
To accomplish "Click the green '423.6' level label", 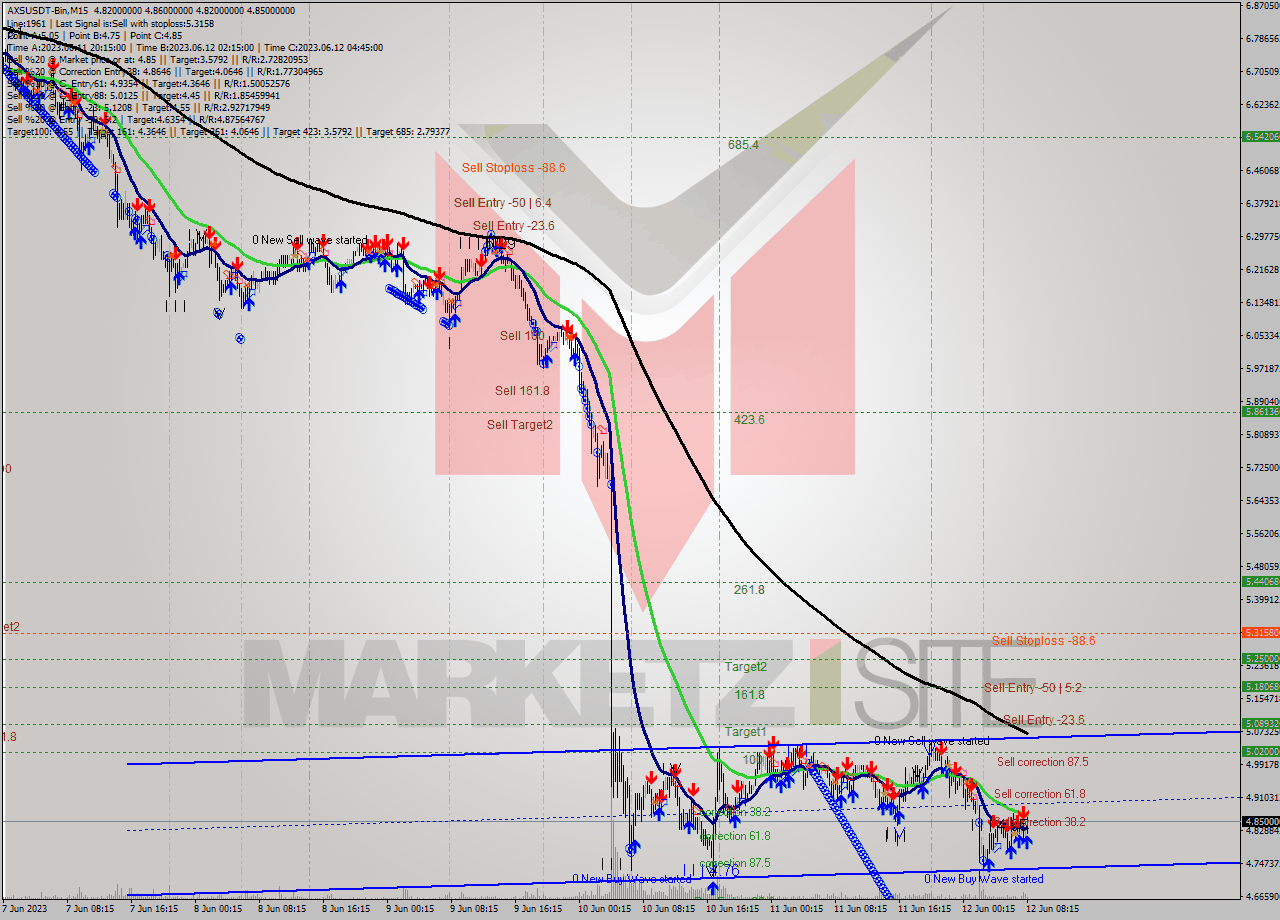I will [x=749, y=420].
